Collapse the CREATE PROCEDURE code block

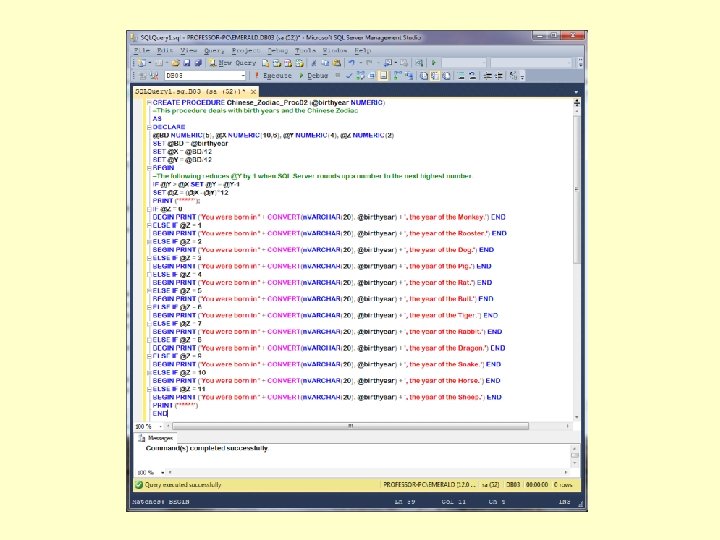tap(149, 103)
